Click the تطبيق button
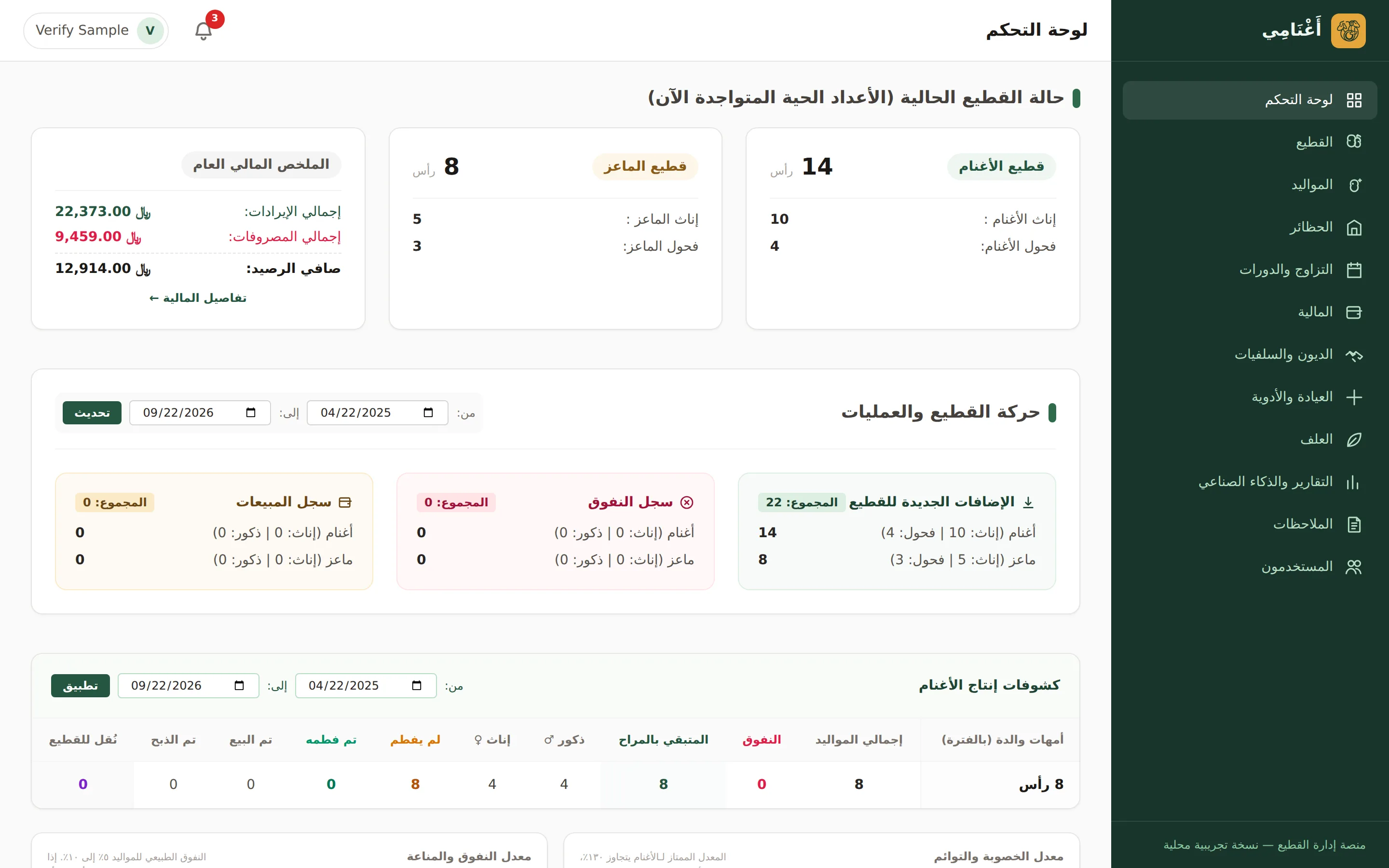Screen dimensions: 1389x868 click(81, 685)
